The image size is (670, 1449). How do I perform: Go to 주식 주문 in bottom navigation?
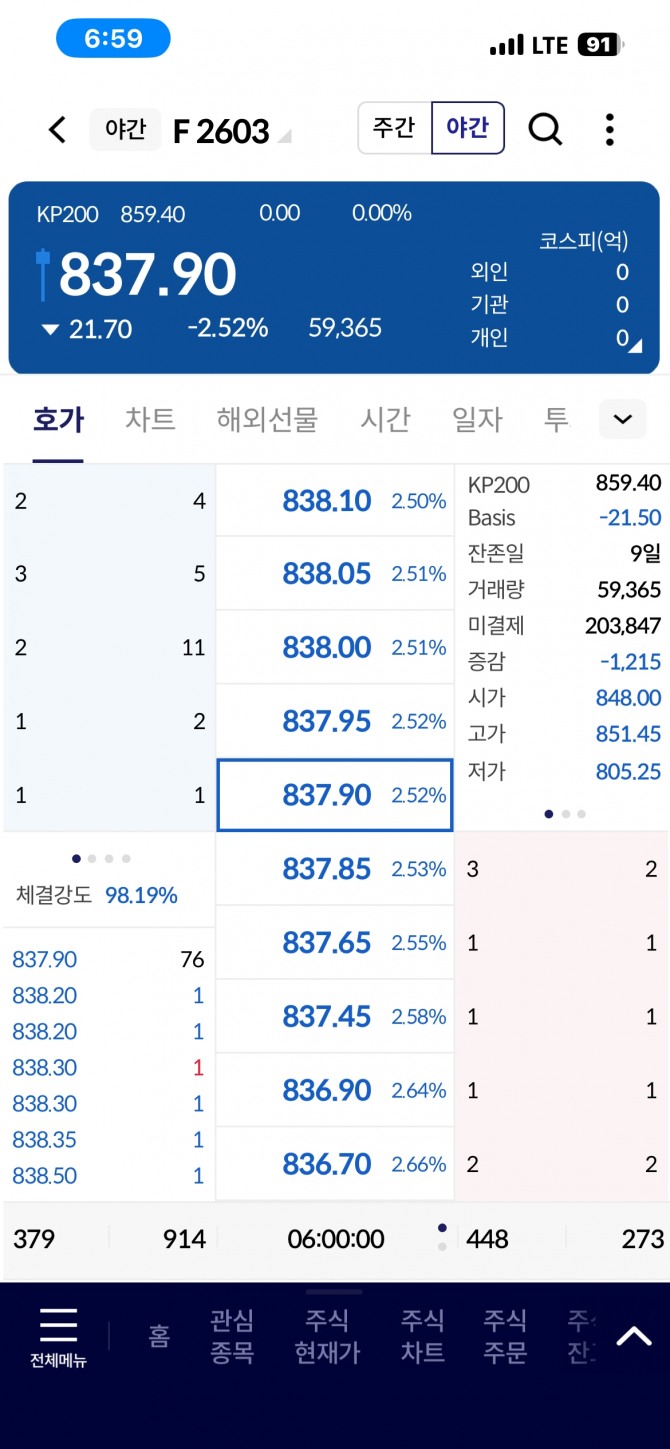(x=505, y=1336)
